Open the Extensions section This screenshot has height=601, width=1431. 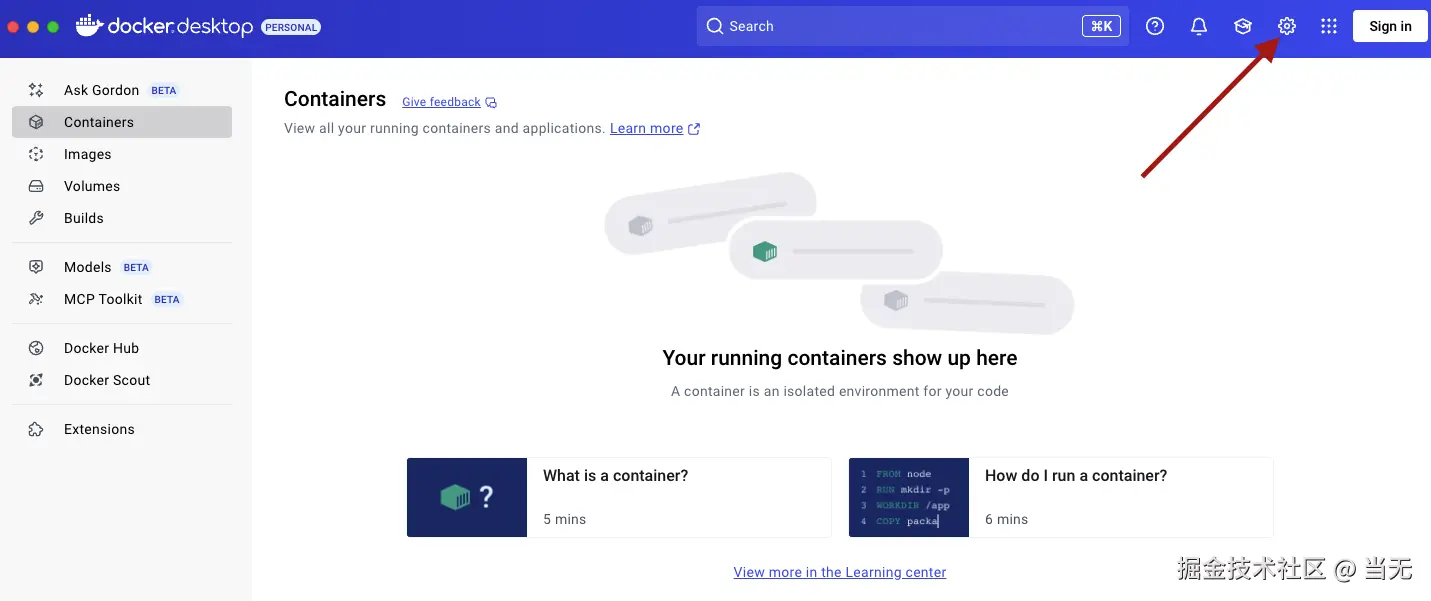coord(99,428)
